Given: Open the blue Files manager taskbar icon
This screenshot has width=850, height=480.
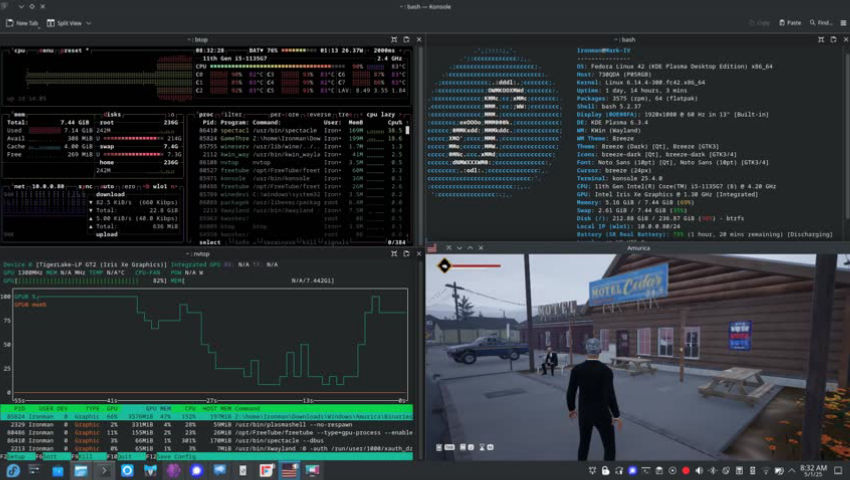Looking at the screenshot, I should click(57, 471).
